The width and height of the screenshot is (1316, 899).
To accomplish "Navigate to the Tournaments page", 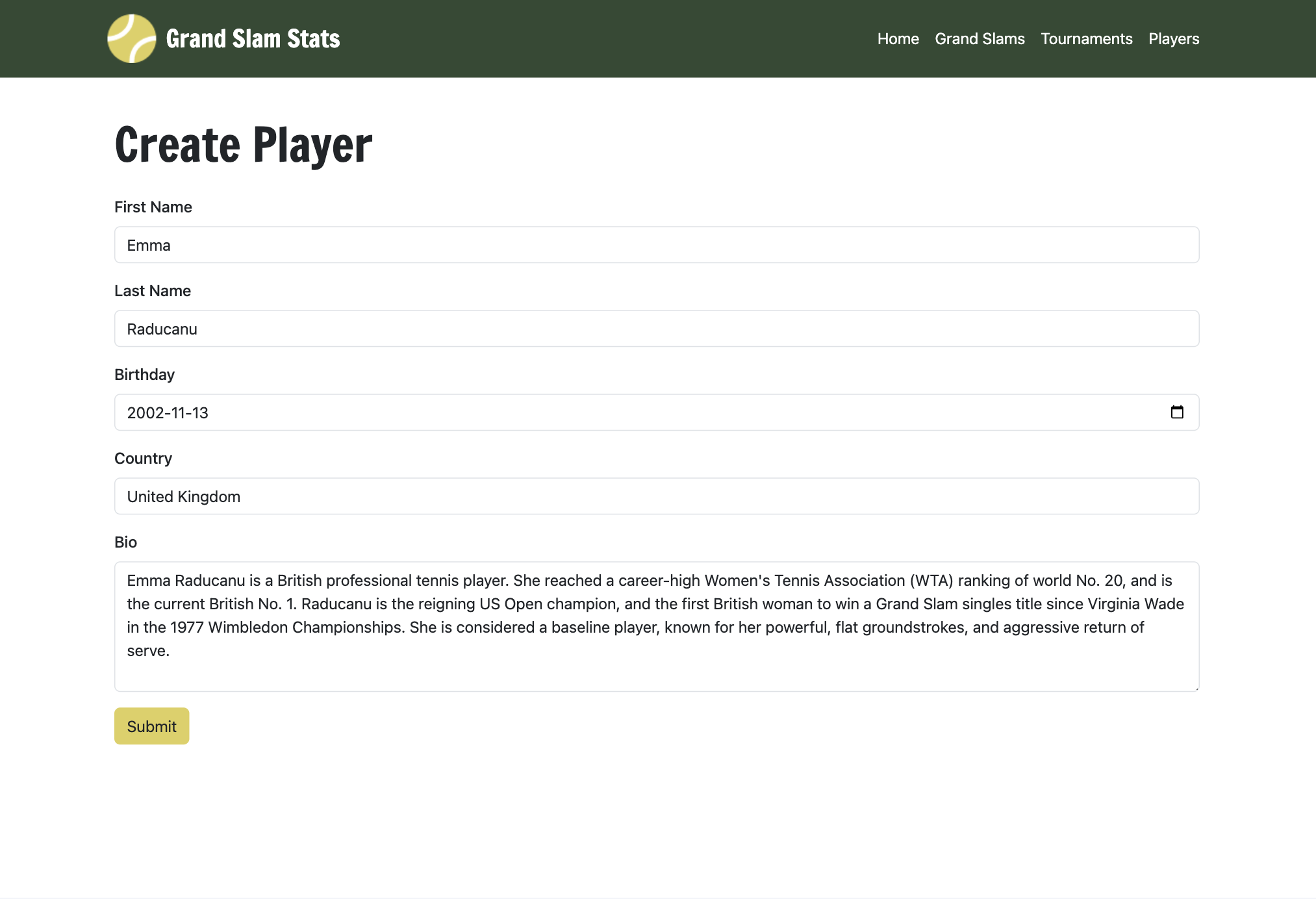I will (x=1086, y=39).
